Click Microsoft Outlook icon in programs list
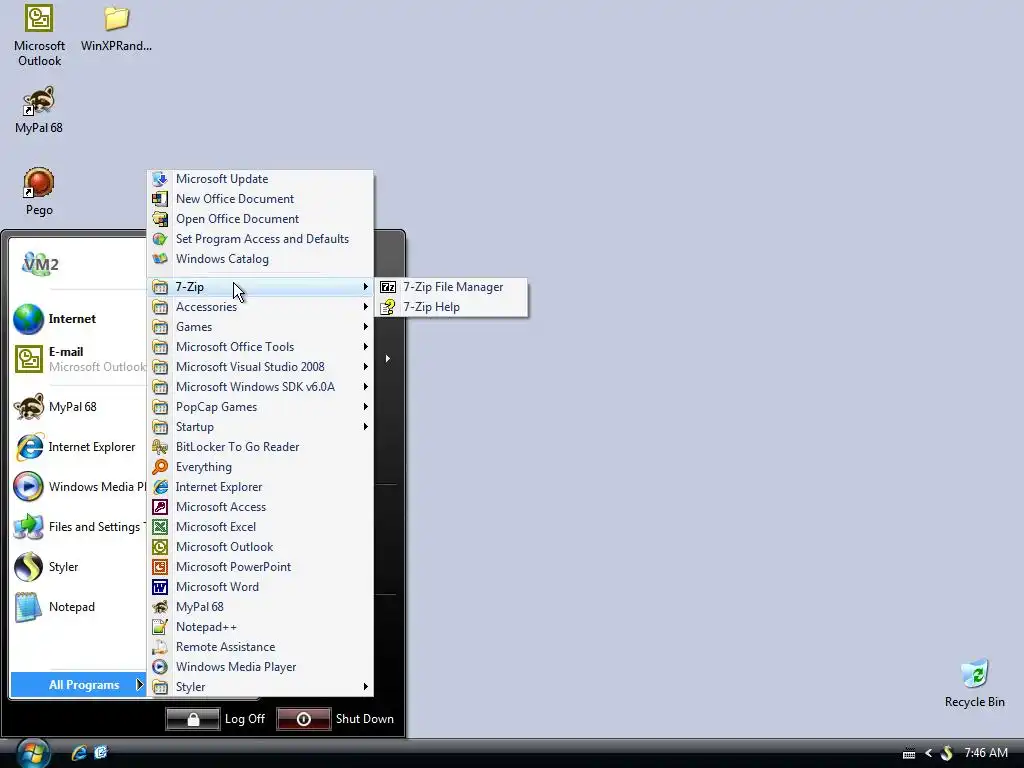 pyautogui.click(x=160, y=547)
